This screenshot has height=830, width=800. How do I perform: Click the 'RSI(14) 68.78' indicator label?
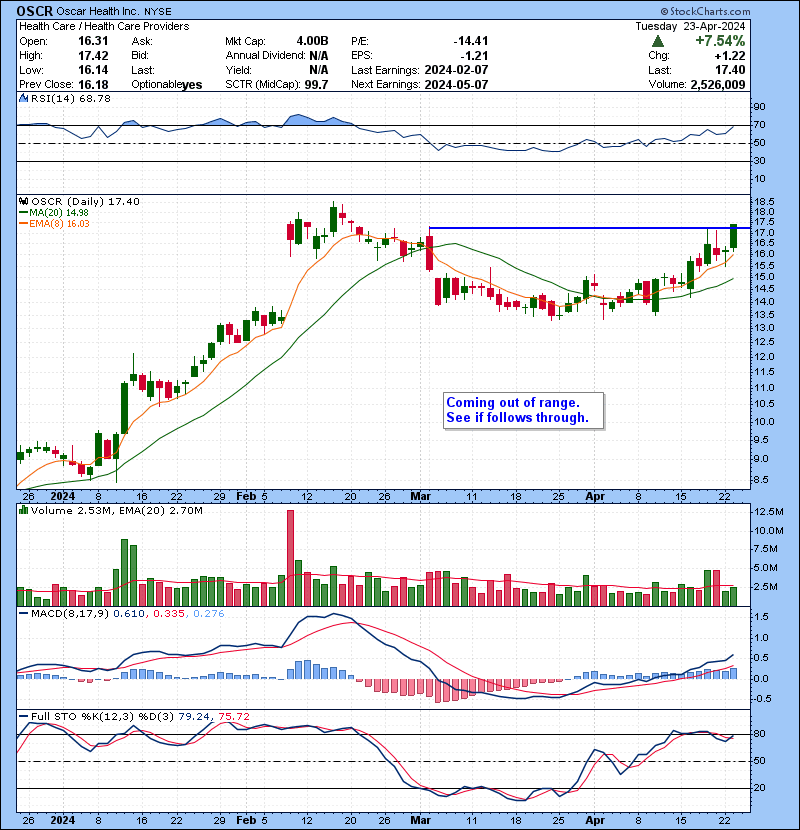coord(71,98)
